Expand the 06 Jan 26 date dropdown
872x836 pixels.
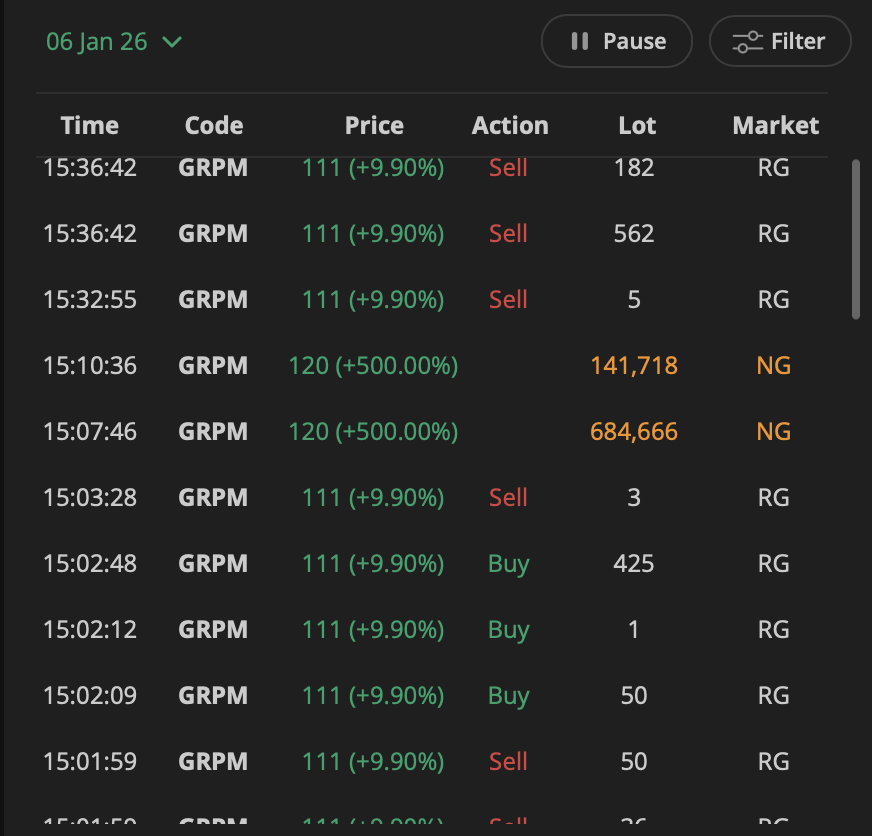pos(113,41)
